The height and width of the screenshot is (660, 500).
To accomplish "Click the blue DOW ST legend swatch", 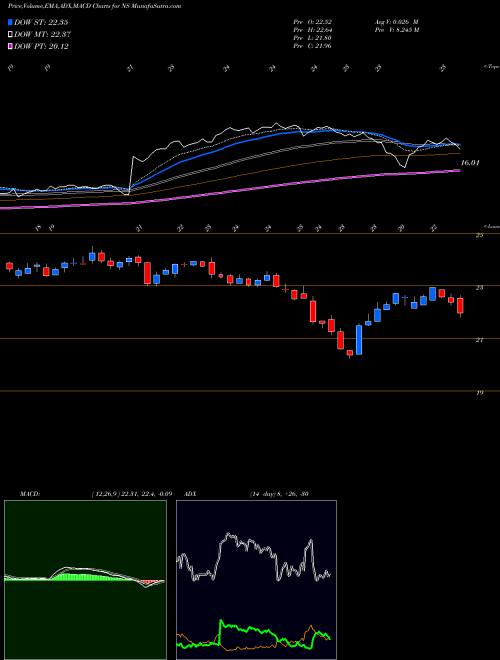I will [x=10, y=22].
